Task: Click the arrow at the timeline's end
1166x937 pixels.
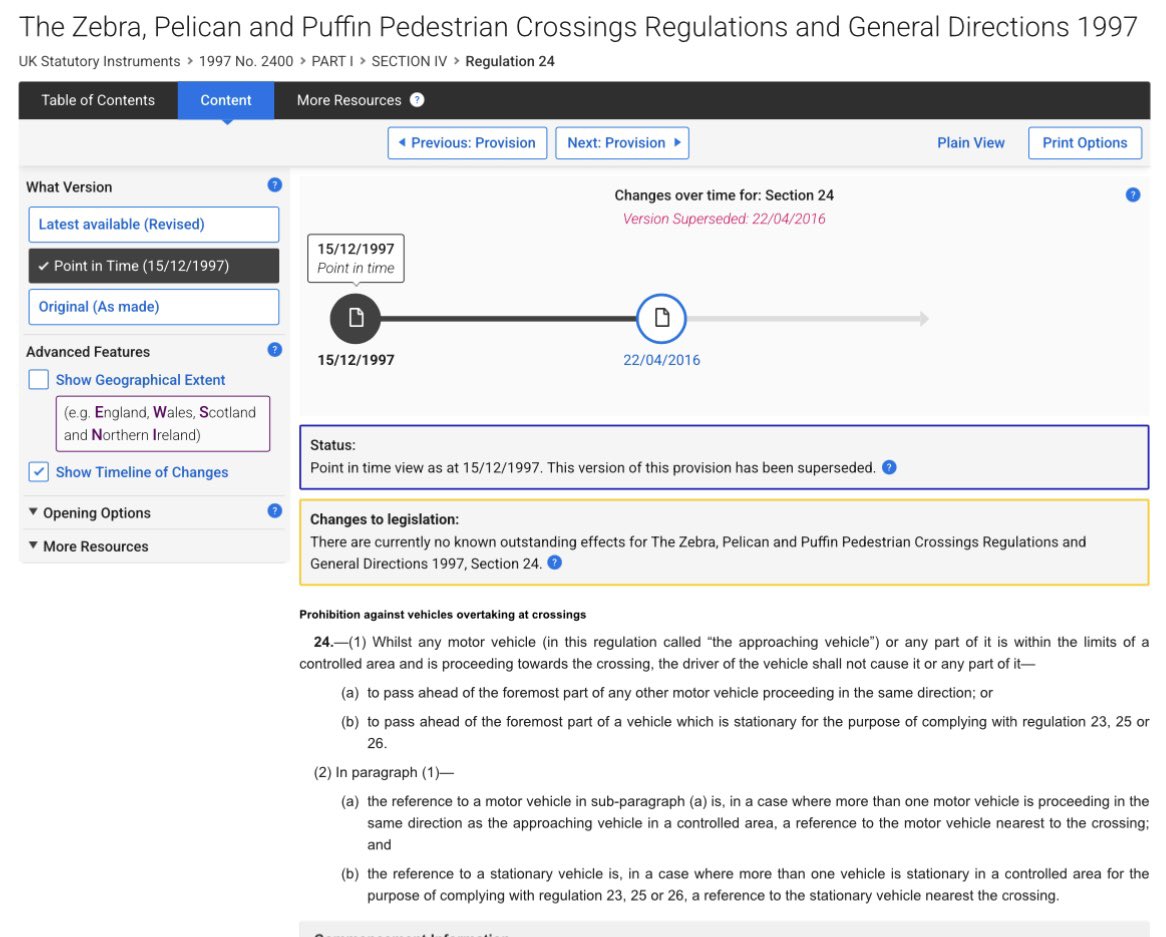Action: point(923,318)
